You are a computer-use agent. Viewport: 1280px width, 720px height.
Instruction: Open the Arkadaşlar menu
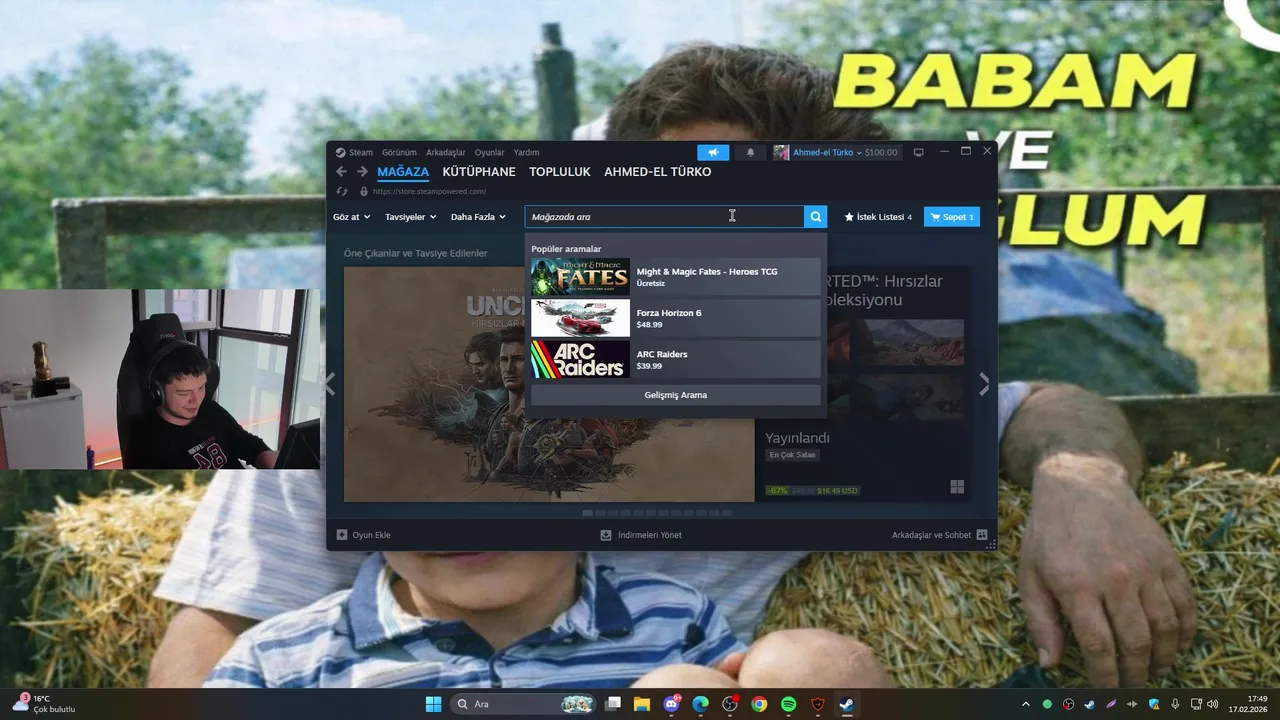(x=446, y=153)
